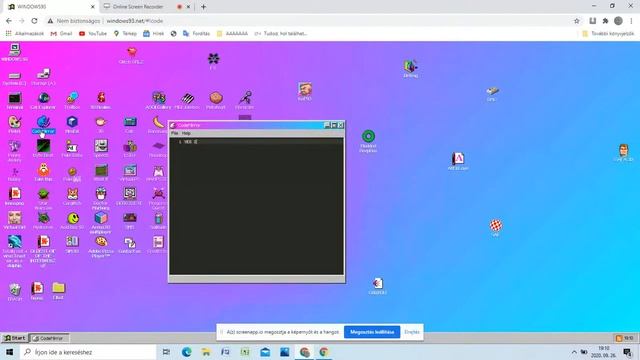
Task: Open the green ring desktop icon
Action: tap(368, 141)
